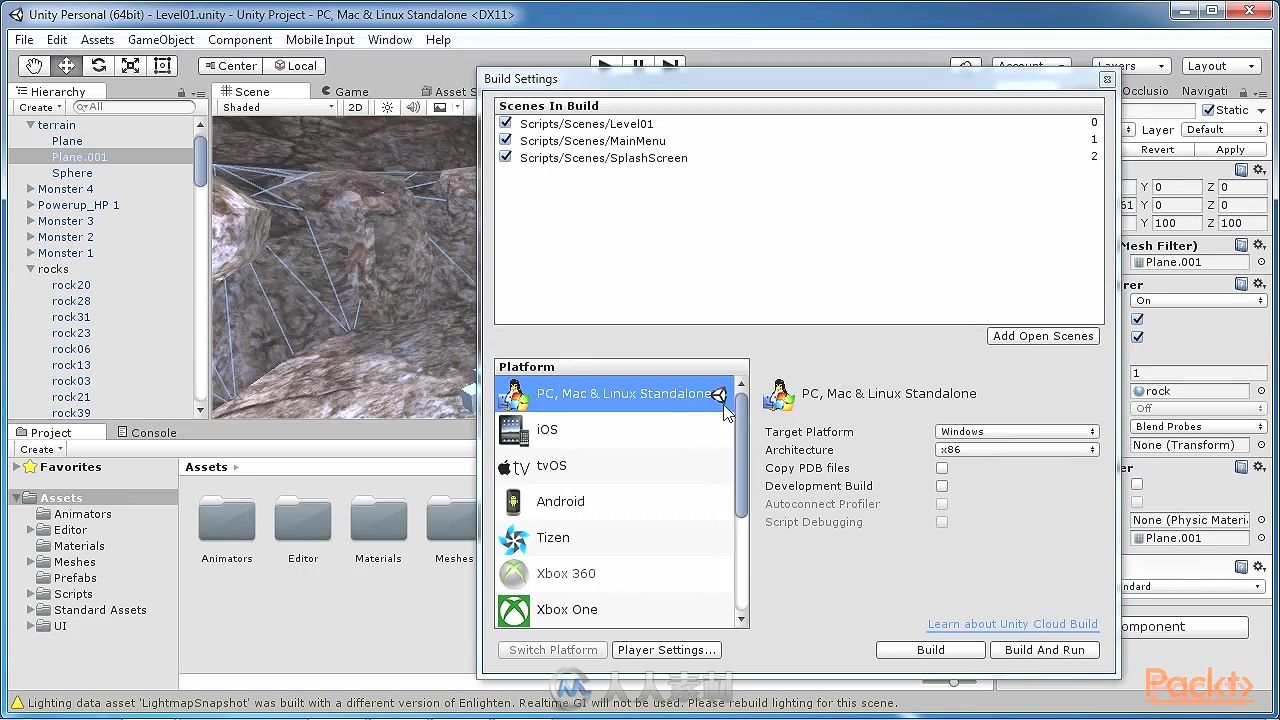Open Component menu
This screenshot has height=720, width=1280.
click(x=240, y=40)
